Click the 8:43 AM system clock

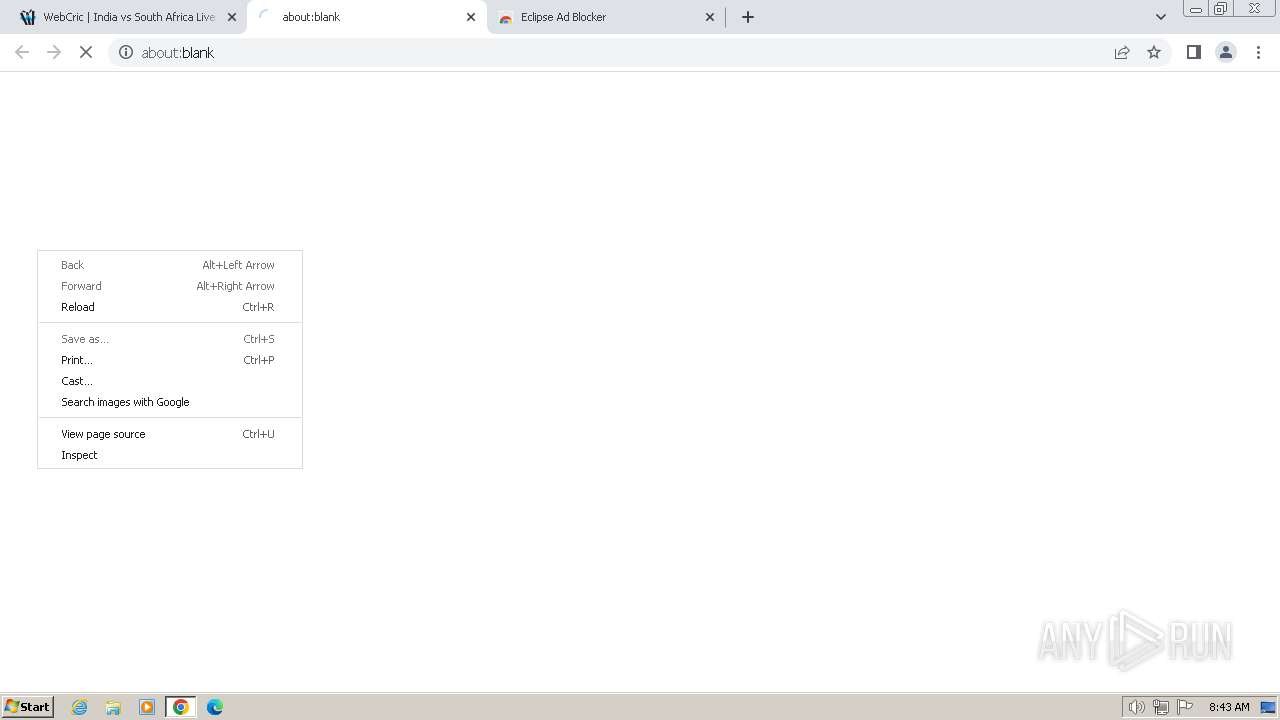1229,707
